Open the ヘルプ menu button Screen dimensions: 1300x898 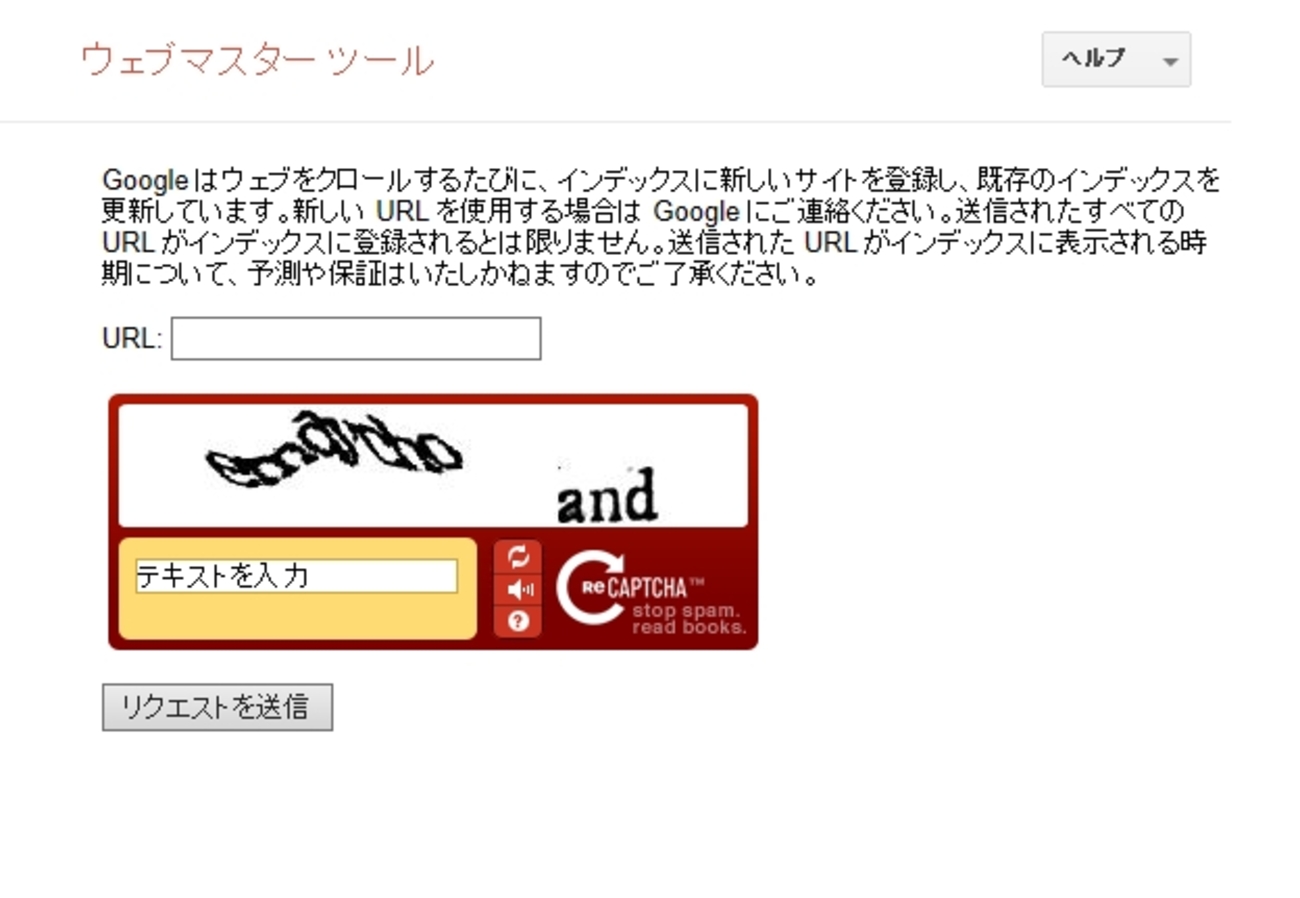click(1116, 59)
